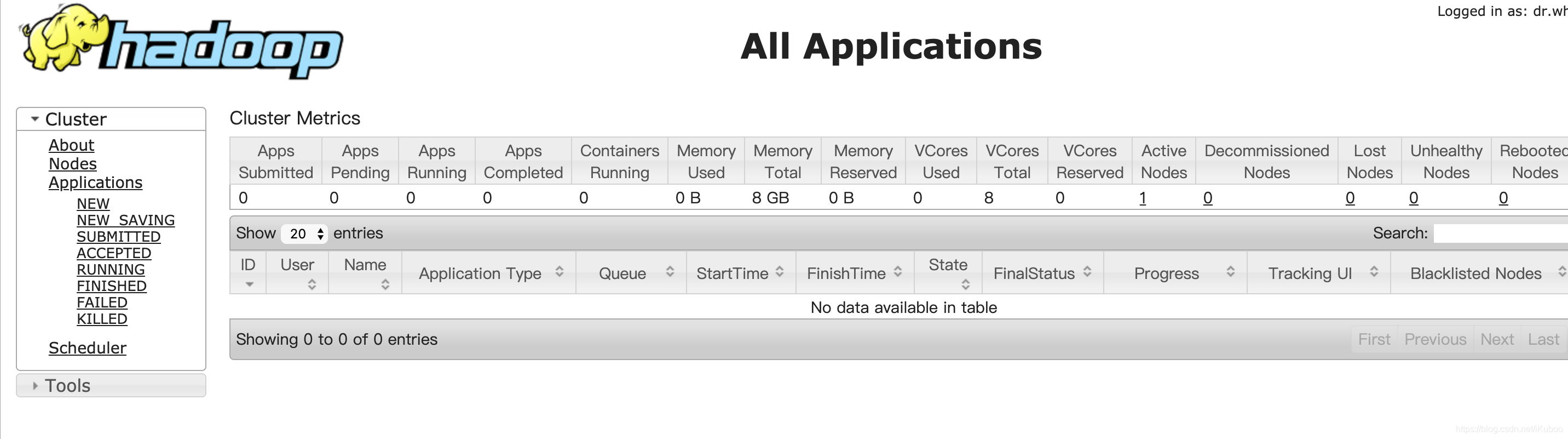This screenshot has height=439, width=1568.
Task: Click the Search input field
Action: [1501, 233]
